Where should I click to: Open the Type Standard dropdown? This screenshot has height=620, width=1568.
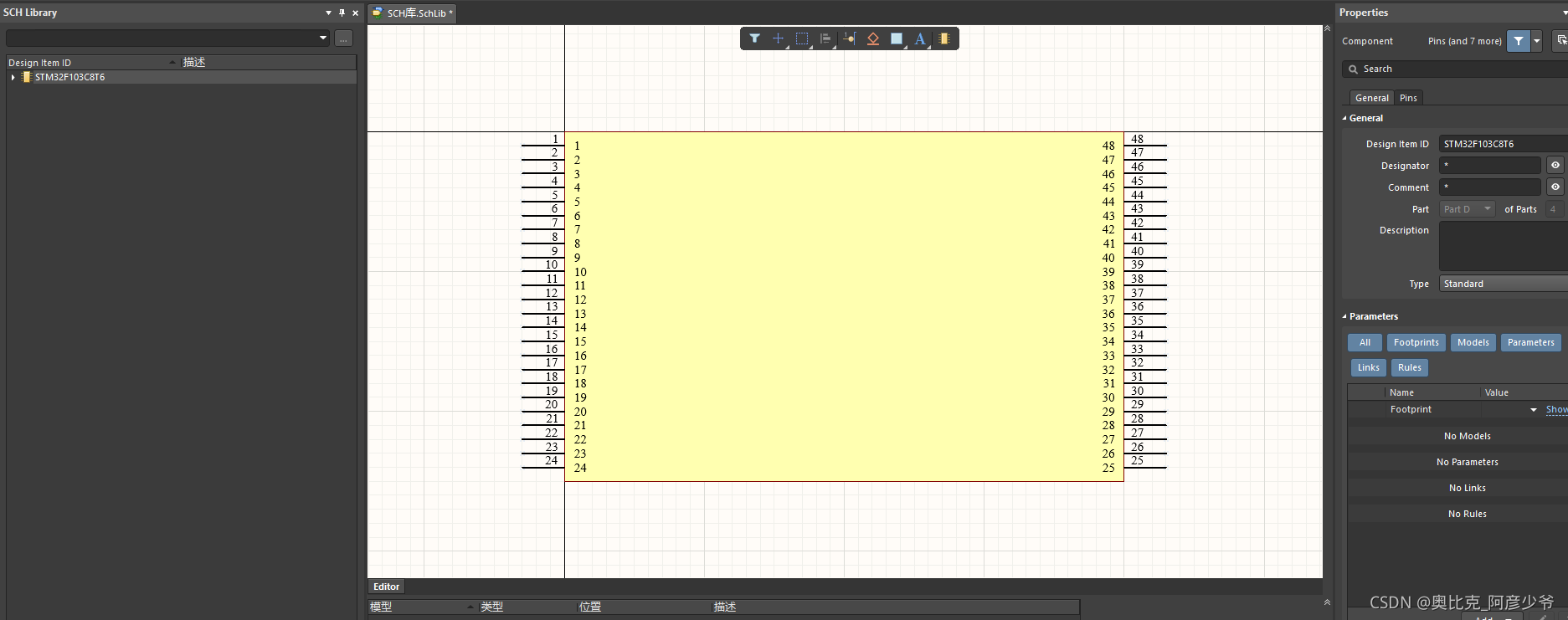[1503, 284]
